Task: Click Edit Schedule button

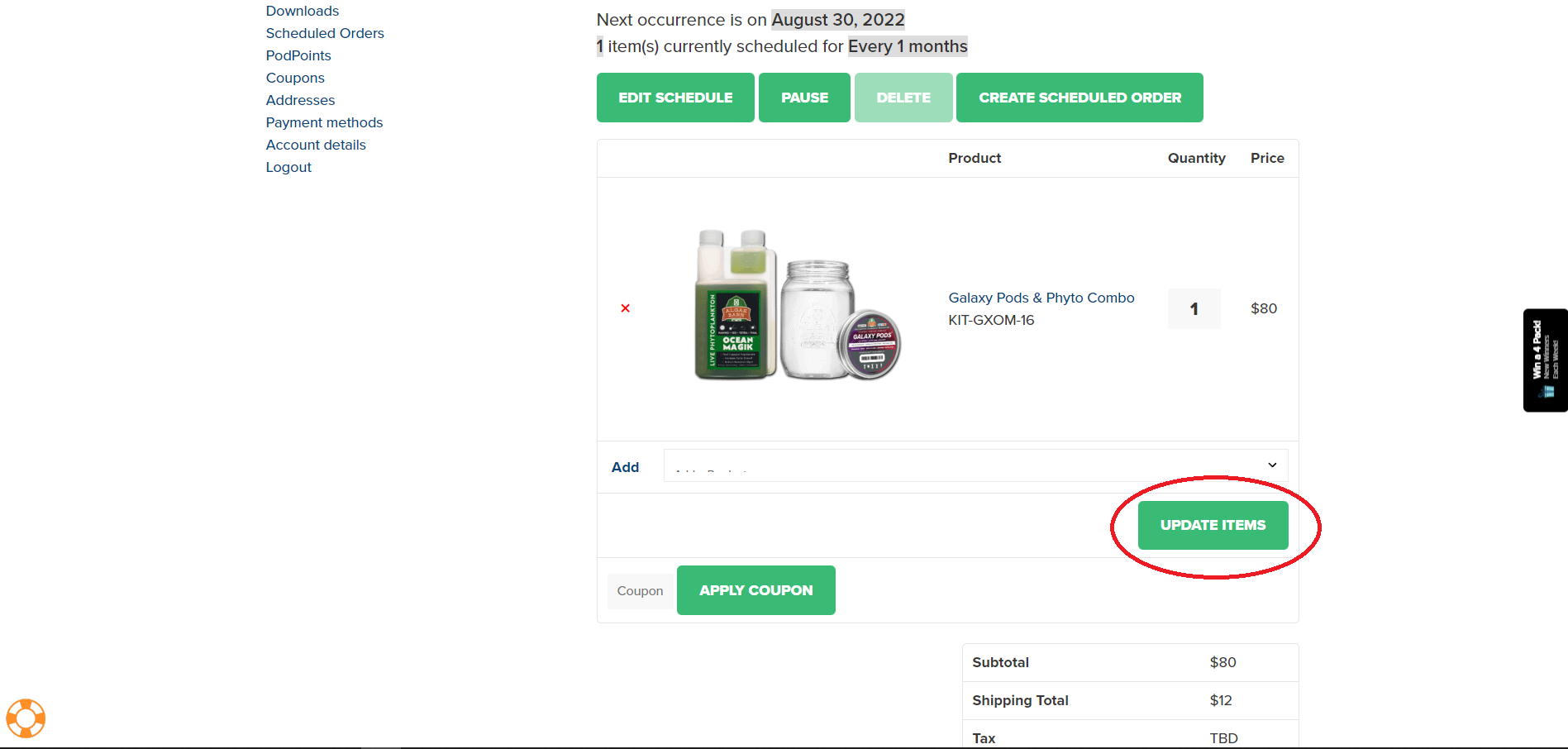Action: click(675, 98)
